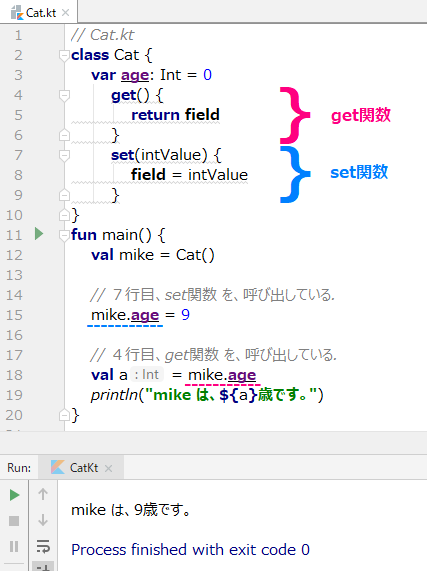
Task: Pause output with the pause icon
Action: coord(14,547)
